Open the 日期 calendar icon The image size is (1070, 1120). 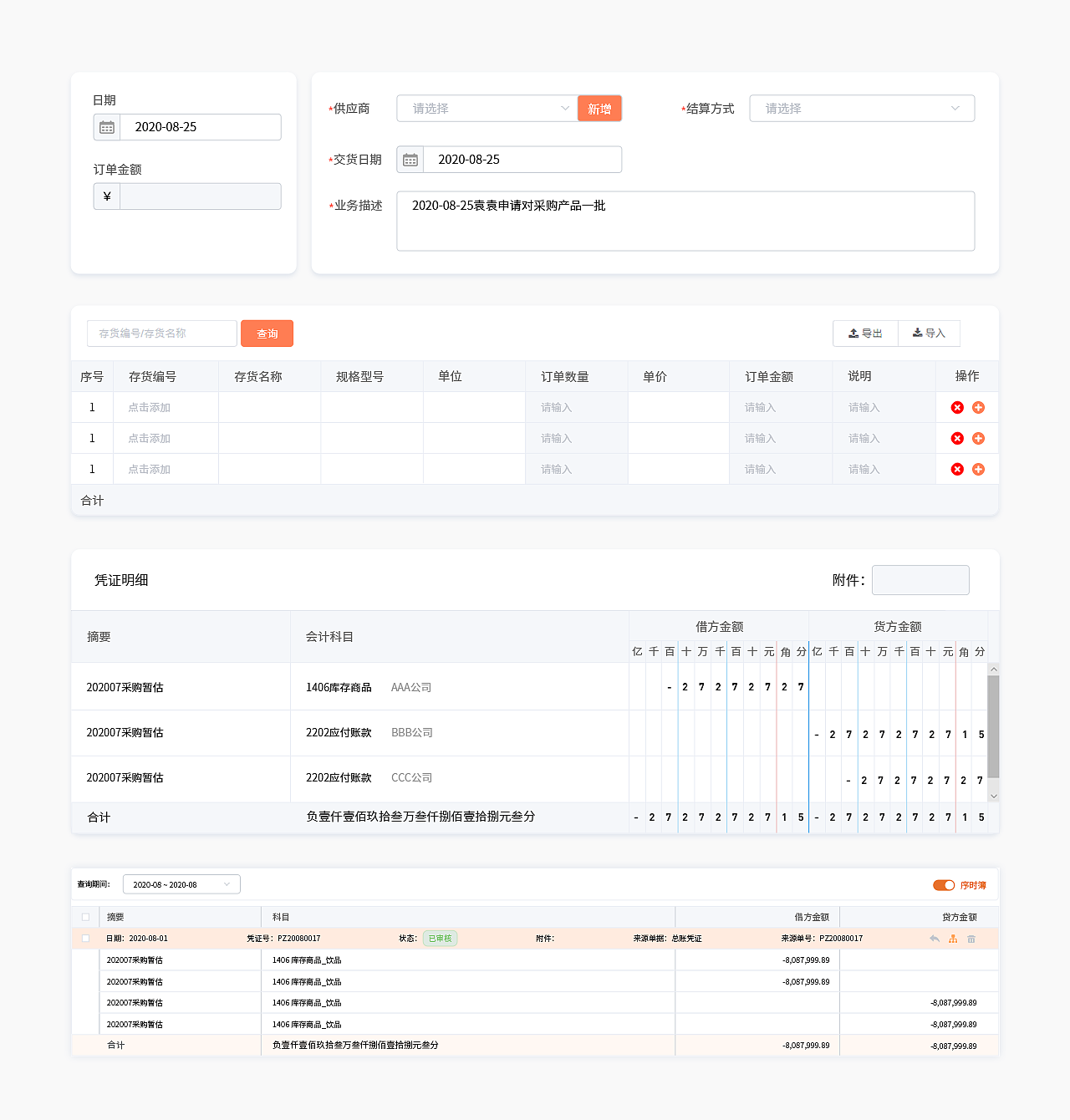[107, 127]
